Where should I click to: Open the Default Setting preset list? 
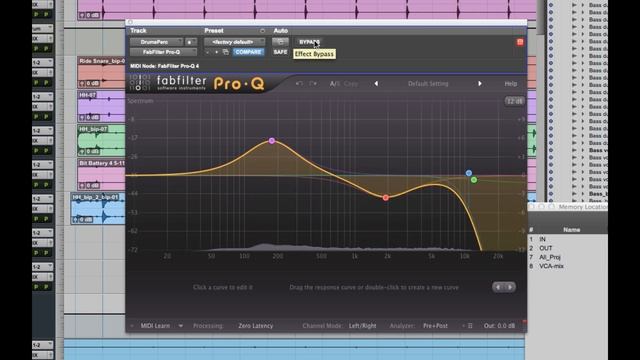tap(428, 83)
